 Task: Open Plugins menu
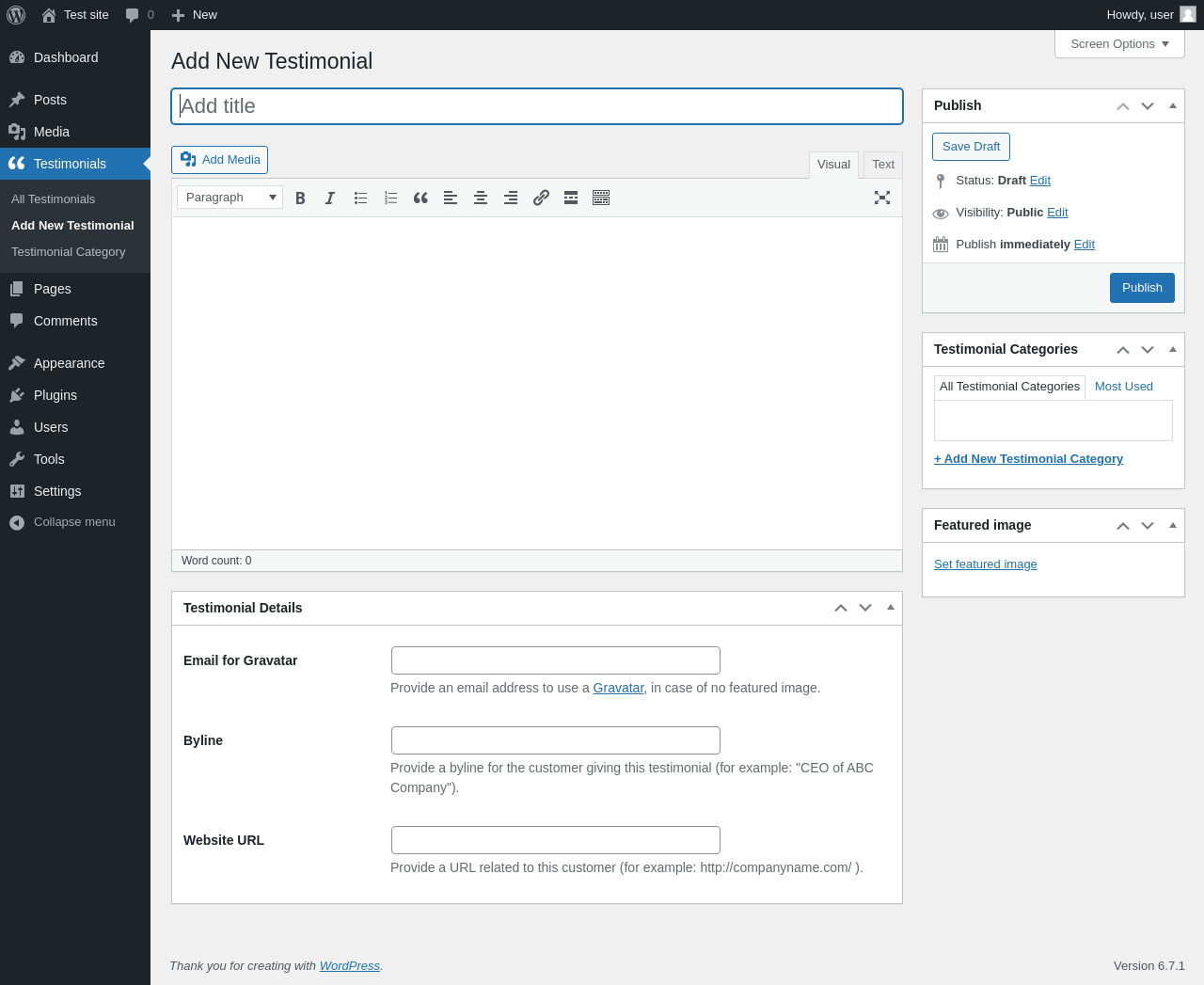click(75, 395)
